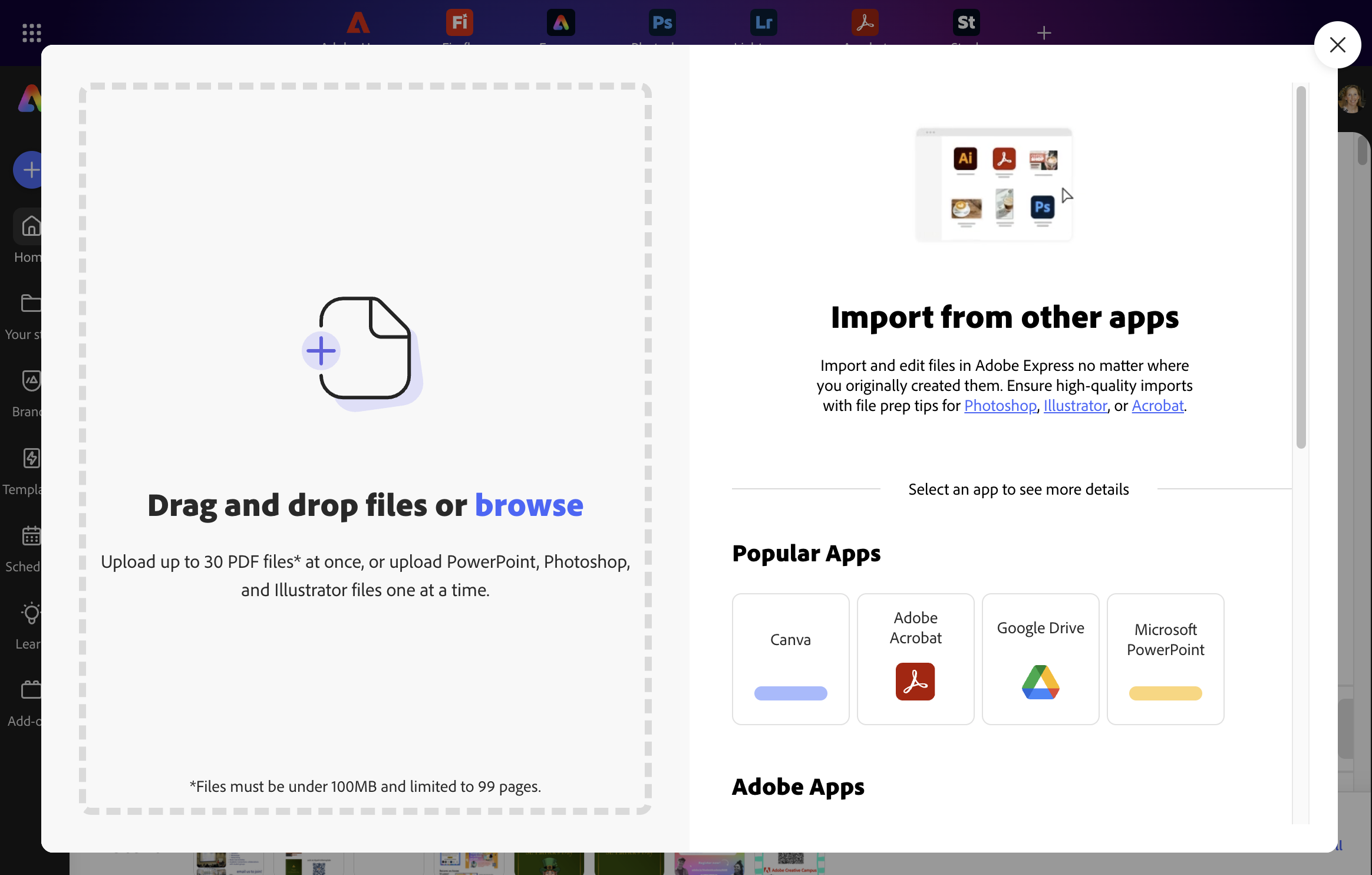Launch Adobe Firefly from the top bar
This screenshot has width=1372, height=875.
pyautogui.click(x=459, y=22)
